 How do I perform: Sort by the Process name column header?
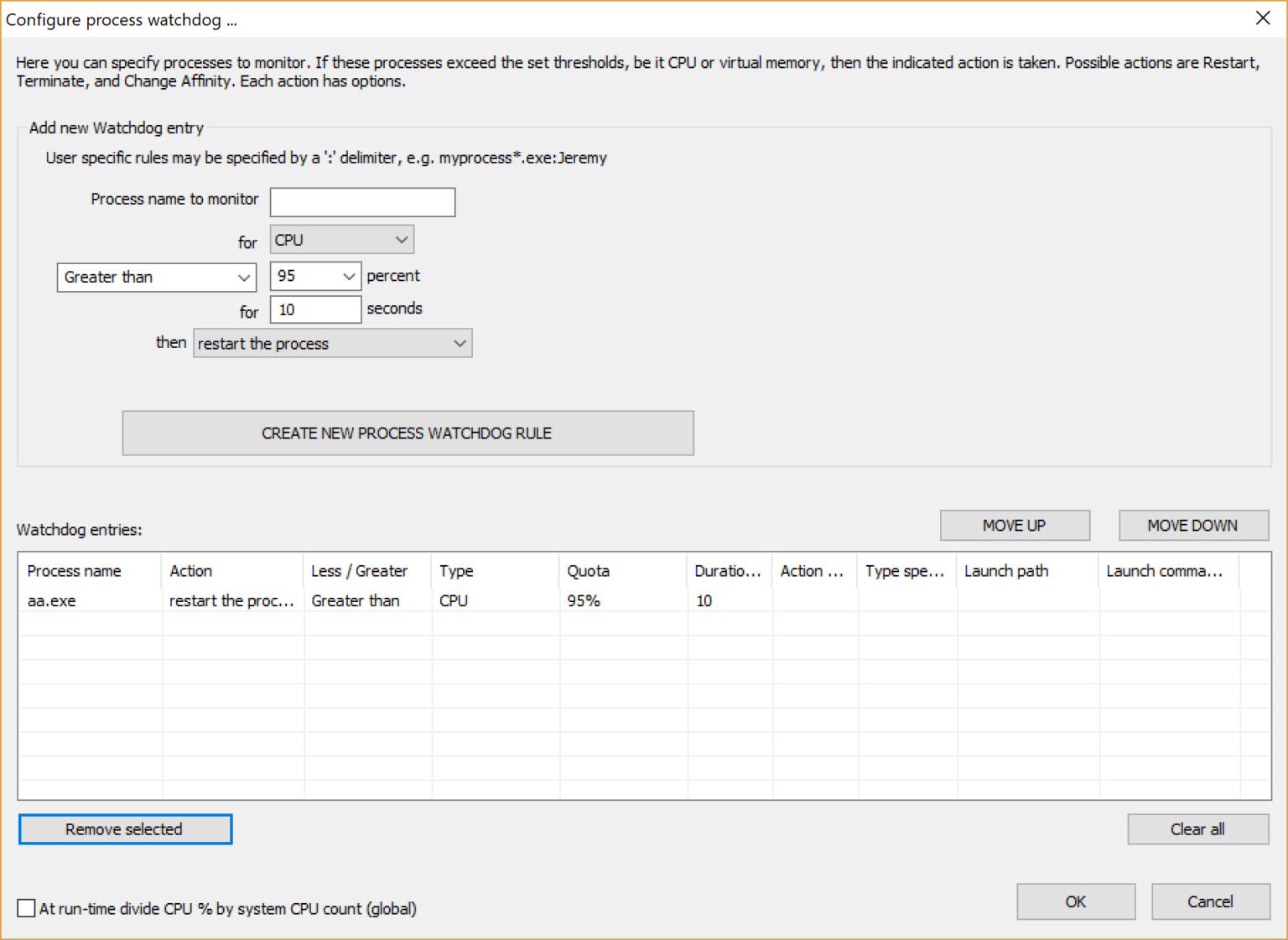click(74, 571)
